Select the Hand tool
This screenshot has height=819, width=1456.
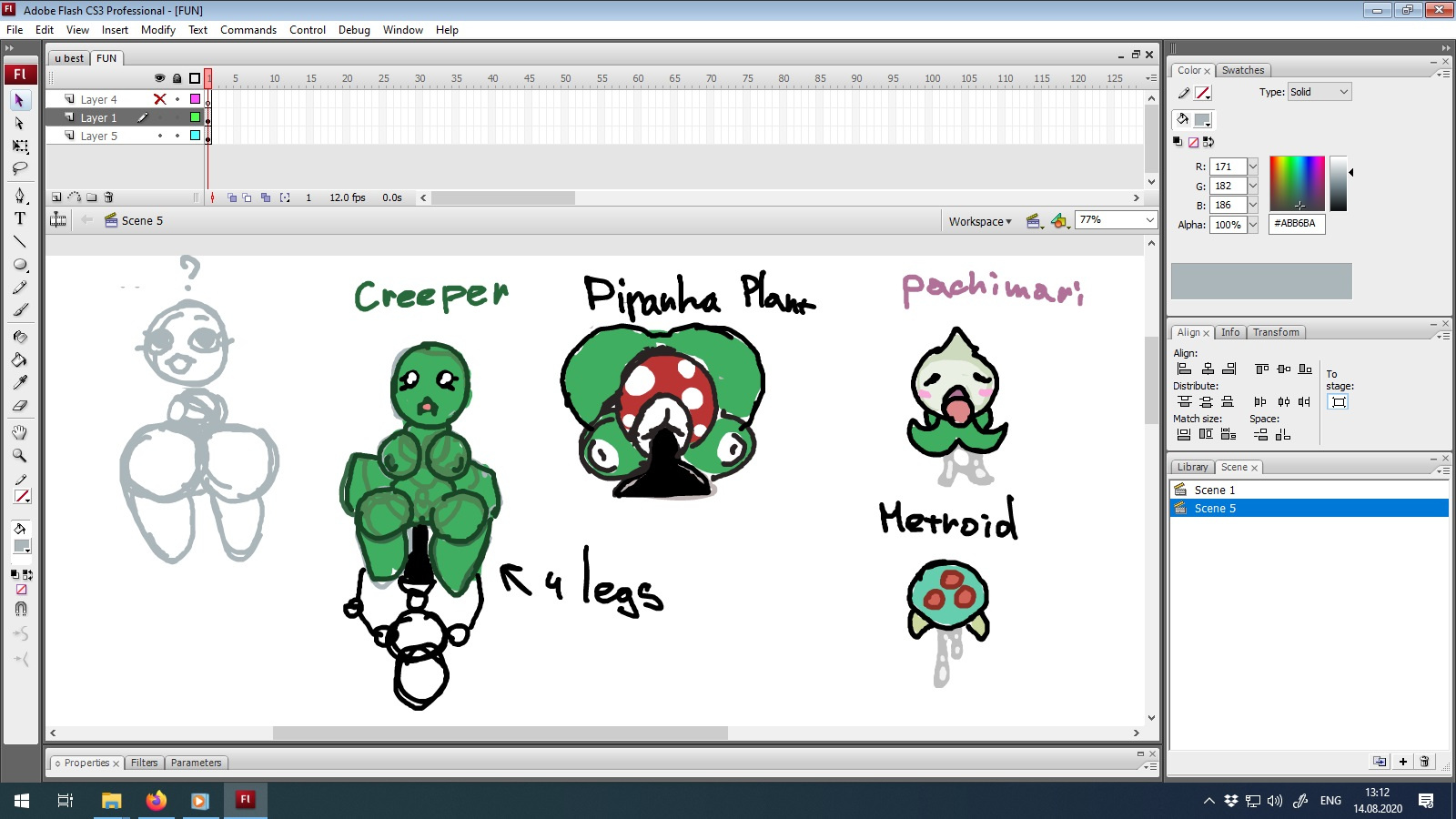(x=20, y=432)
